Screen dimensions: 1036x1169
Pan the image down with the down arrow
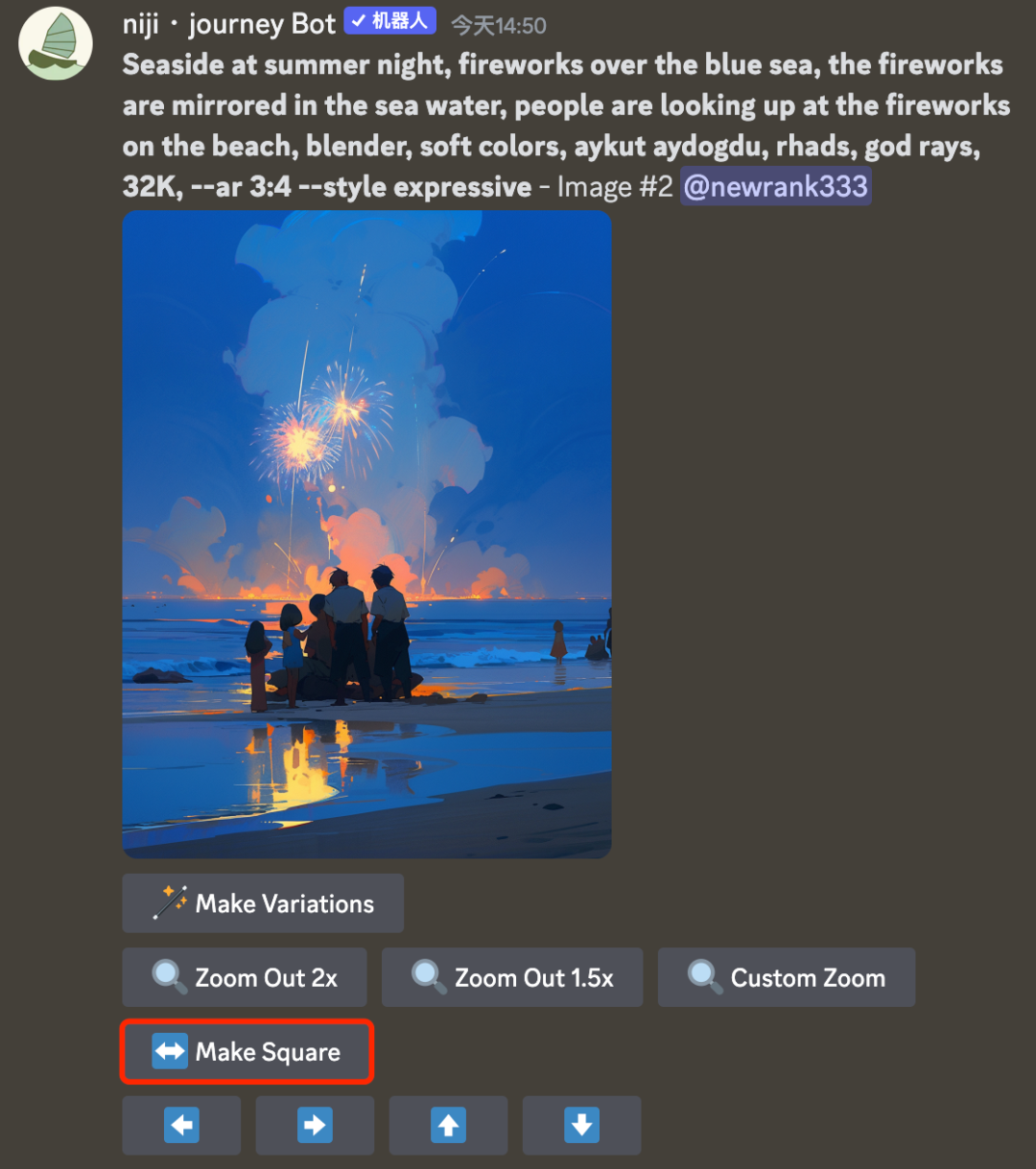point(581,1125)
